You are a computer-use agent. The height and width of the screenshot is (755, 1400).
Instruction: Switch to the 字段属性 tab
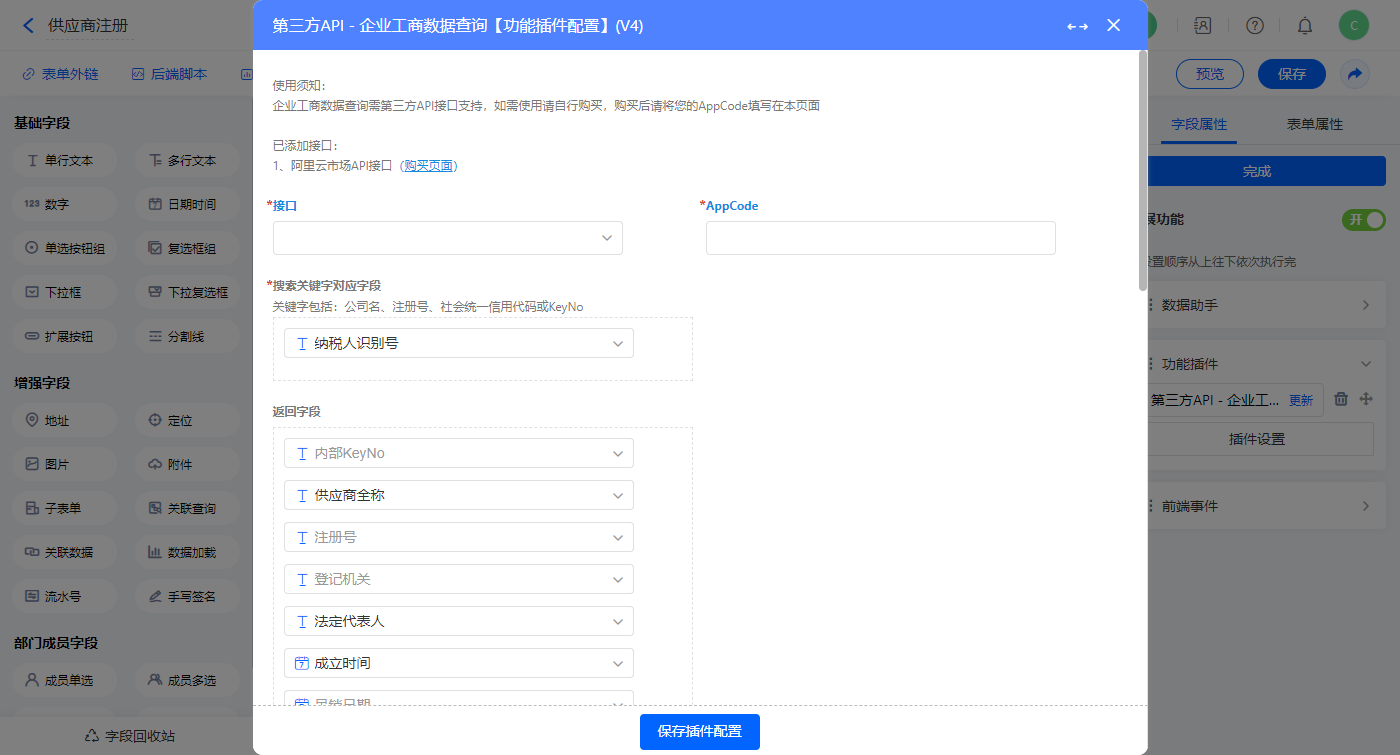pos(1198,125)
